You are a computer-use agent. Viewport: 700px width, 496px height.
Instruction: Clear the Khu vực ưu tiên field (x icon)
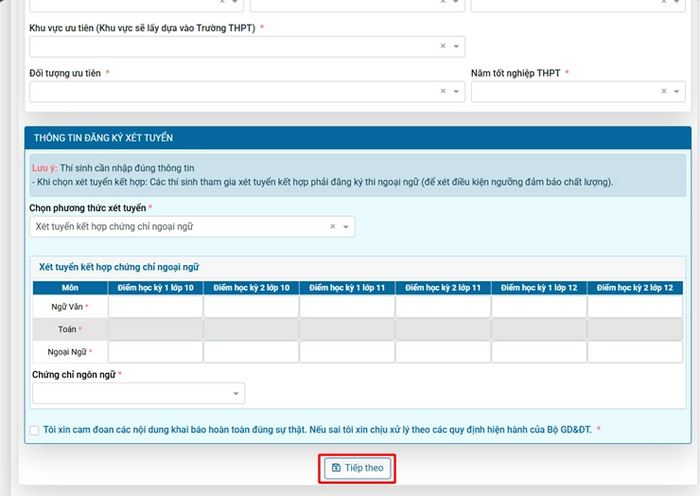(443, 46)
